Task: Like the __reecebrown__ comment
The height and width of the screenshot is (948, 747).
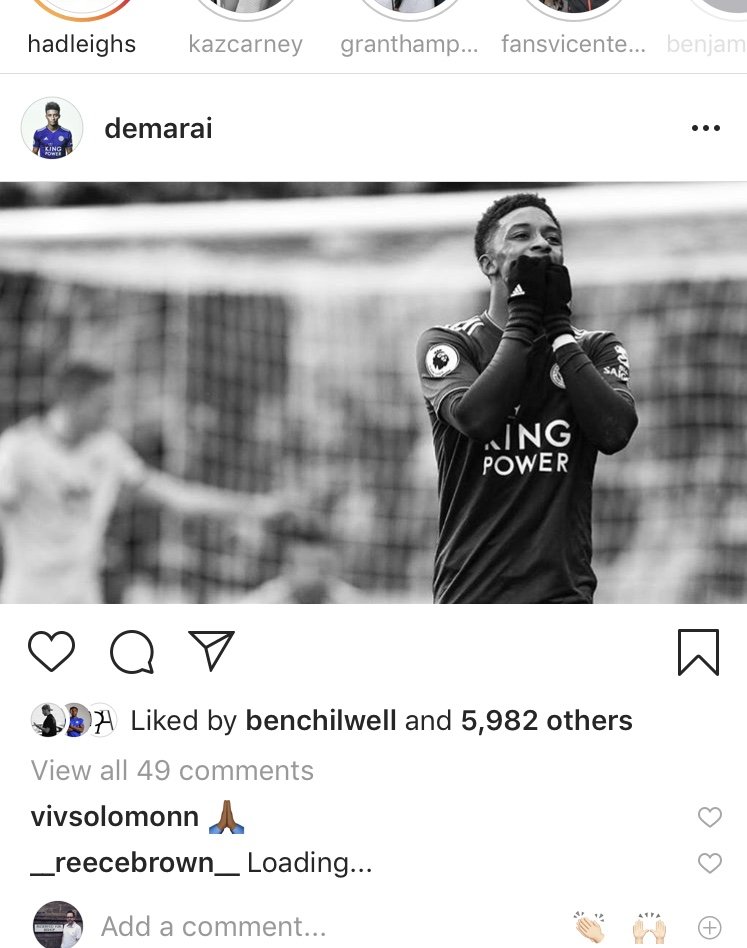Action: tap(710, 863)
